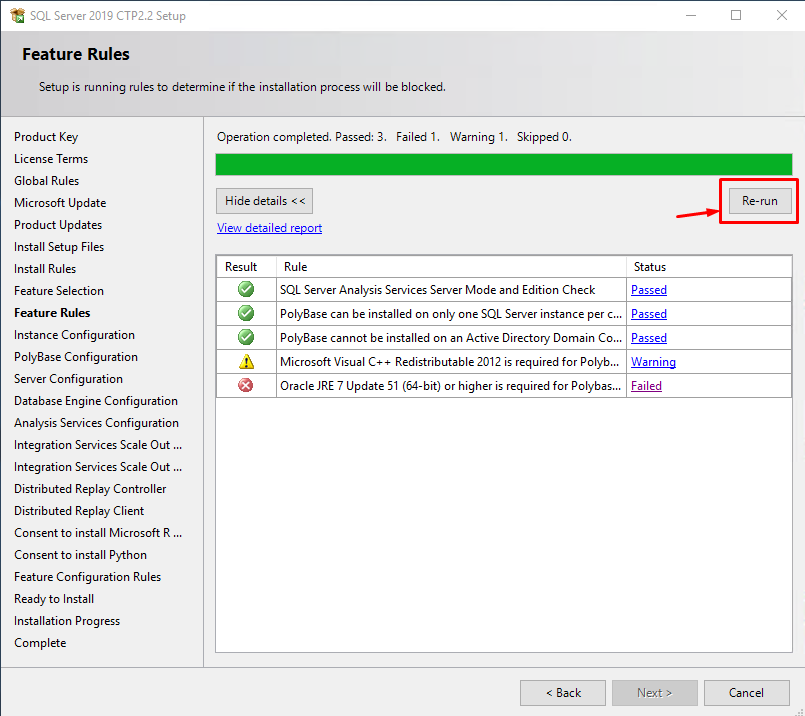Select Product Key step in sidebar

click(x=46, y=137)
